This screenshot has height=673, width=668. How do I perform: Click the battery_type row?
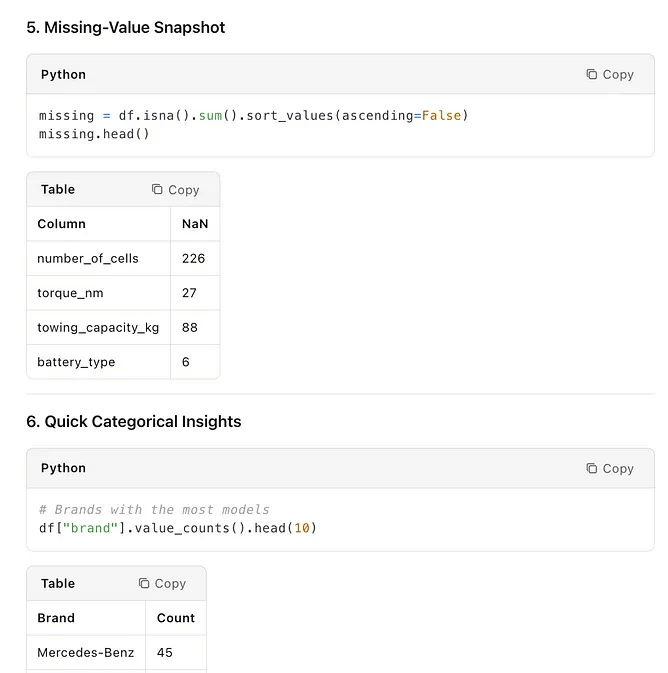[x=123, y=362]
